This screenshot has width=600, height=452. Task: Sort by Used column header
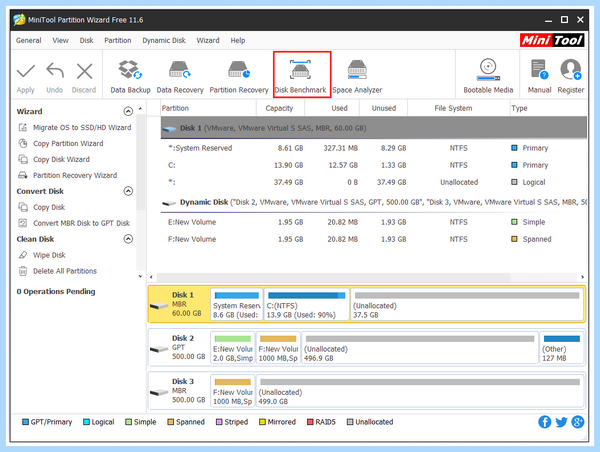332,108
